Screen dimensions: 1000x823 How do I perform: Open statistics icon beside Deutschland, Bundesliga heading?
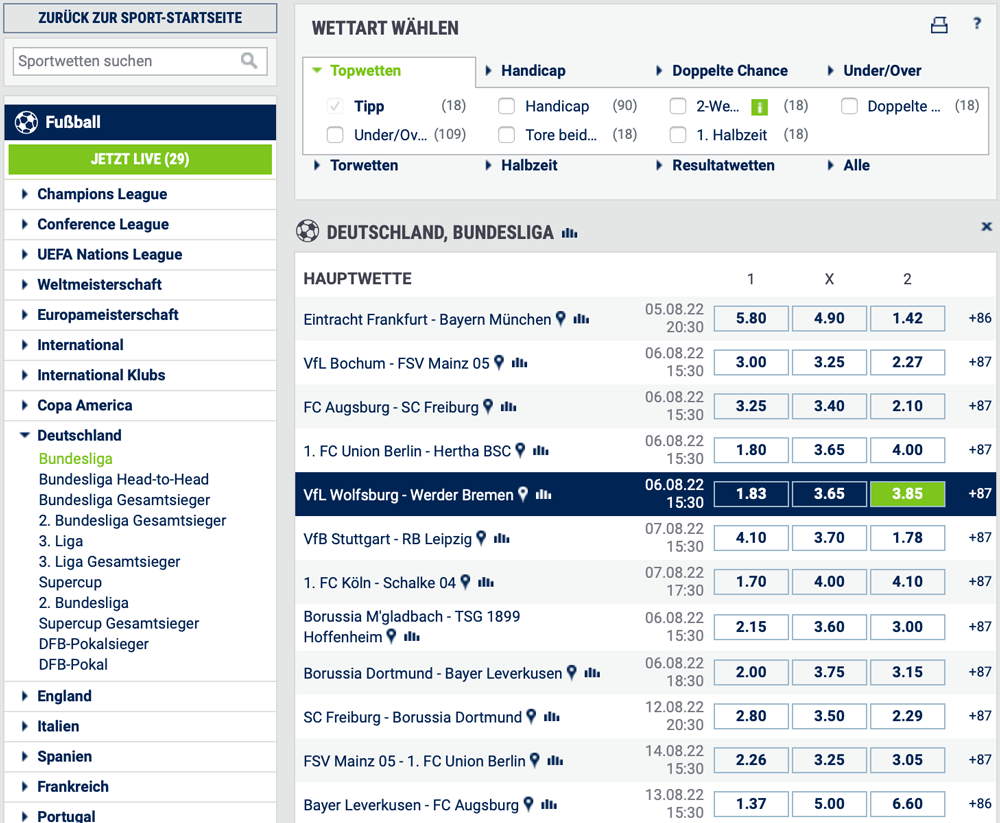[x=570, y=234]
